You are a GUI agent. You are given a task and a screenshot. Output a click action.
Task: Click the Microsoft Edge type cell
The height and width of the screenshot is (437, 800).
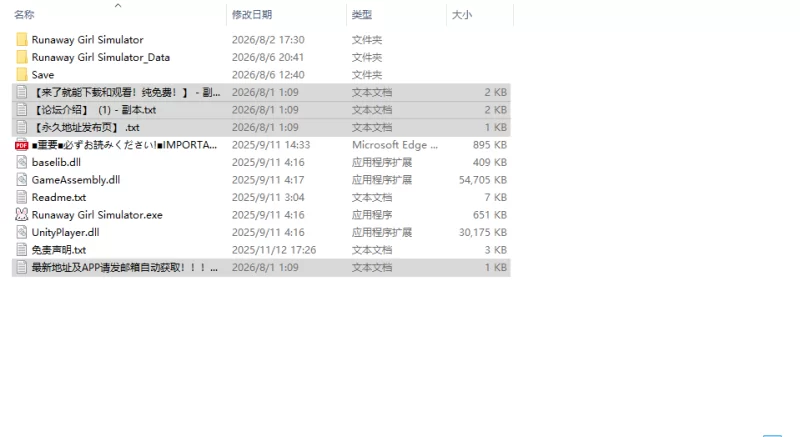click(395, 145)
